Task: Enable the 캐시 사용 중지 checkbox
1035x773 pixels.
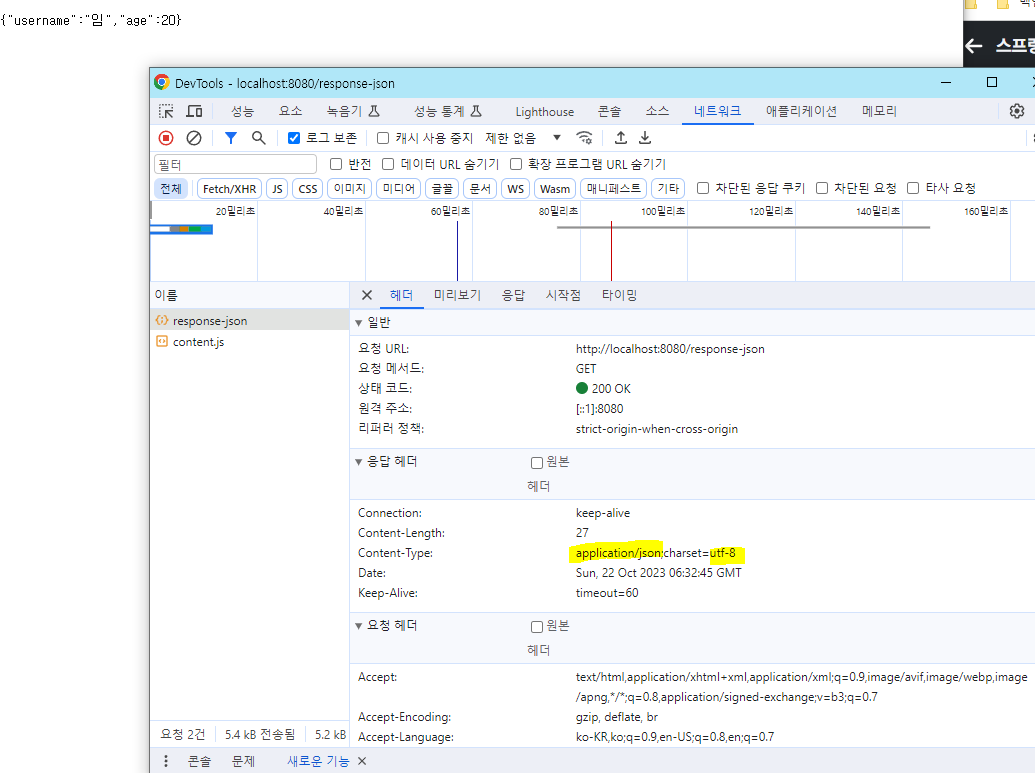Action: coord(383,138)
